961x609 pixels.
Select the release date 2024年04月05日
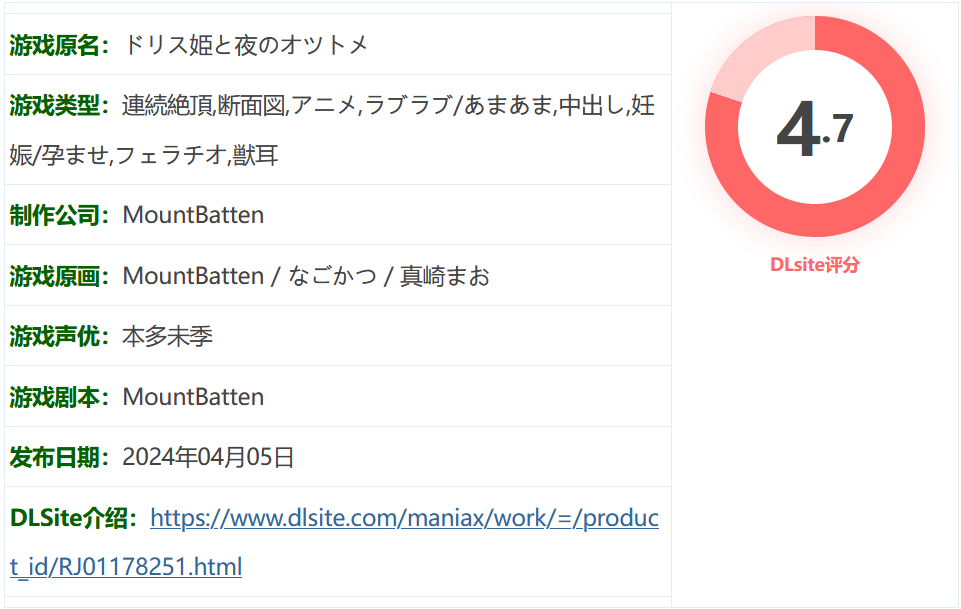pos(208,457)
